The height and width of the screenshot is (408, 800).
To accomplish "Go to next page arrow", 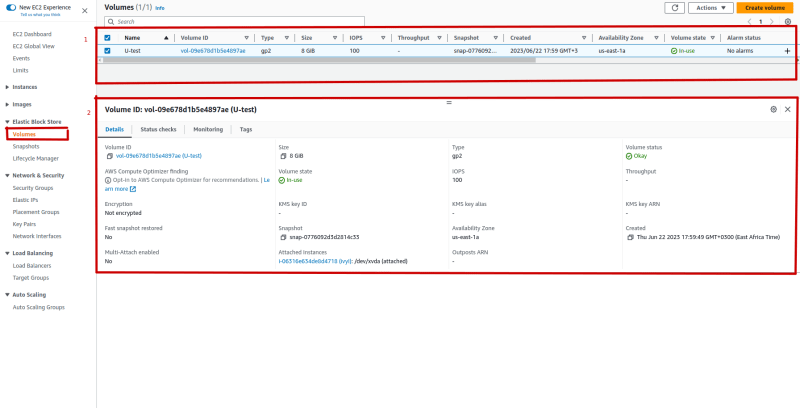I will (771, 21).
